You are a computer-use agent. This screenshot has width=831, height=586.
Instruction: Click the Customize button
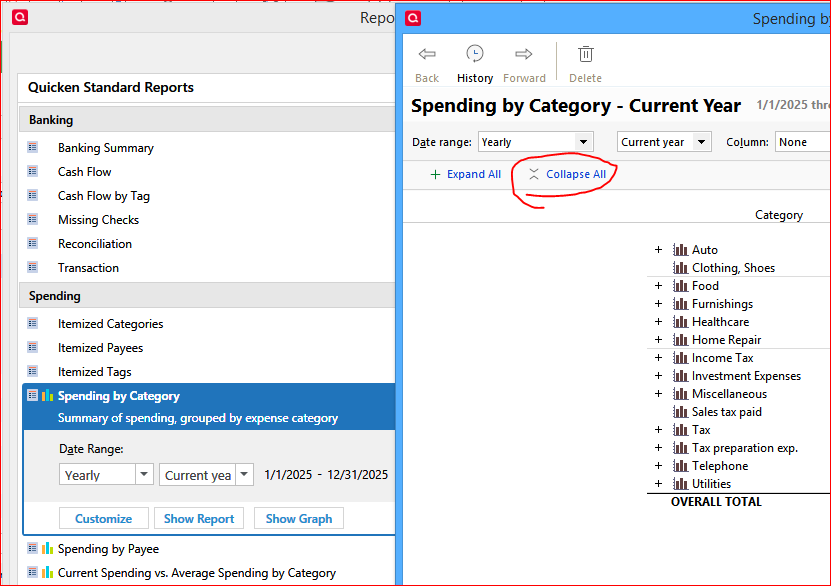(x=103, y=518)
